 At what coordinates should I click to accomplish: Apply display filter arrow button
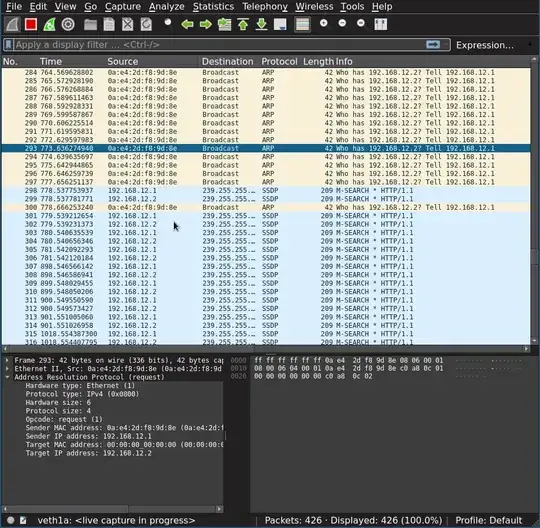433,44
